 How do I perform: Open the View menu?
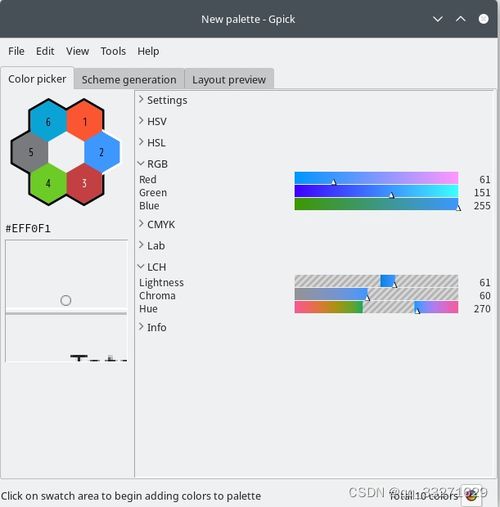pos(77,51)
